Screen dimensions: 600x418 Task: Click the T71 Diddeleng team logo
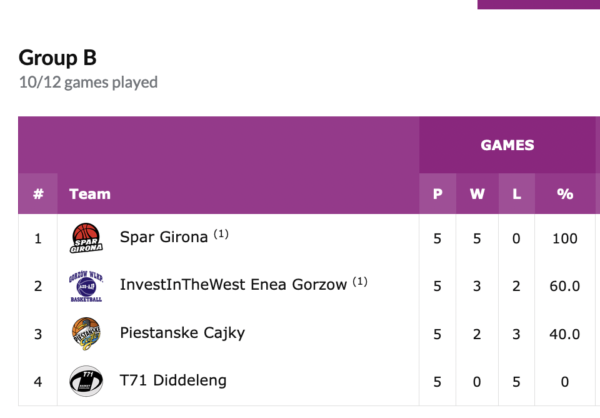click(86, 381)
